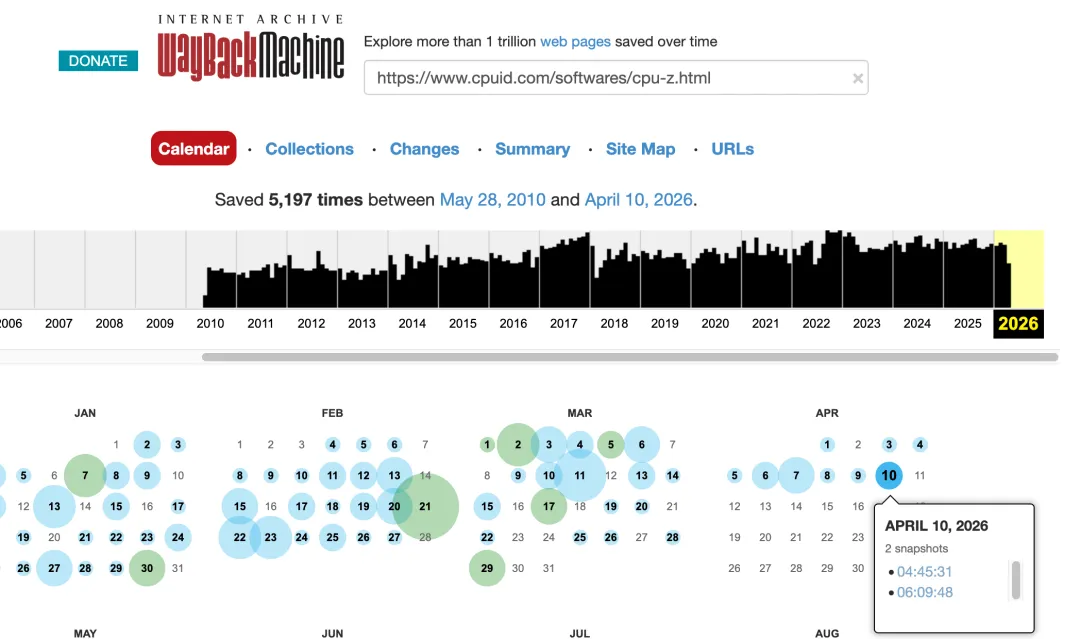Select year 2016 in the timeline

pos(513,324)
